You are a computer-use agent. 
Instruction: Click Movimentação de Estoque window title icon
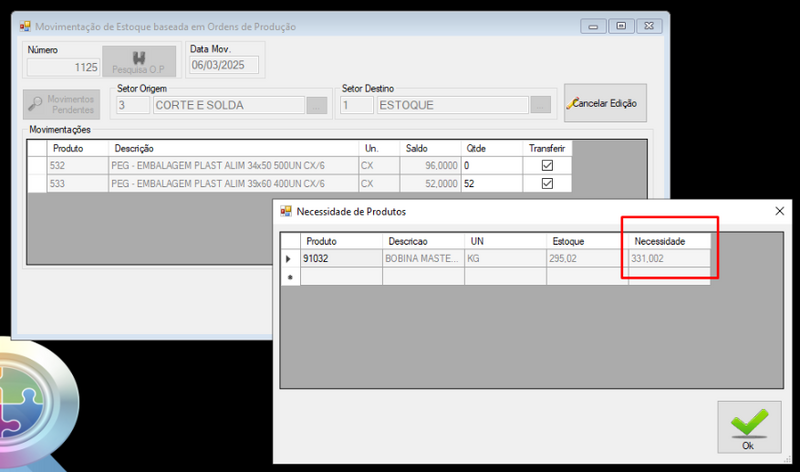coord(25,27)
